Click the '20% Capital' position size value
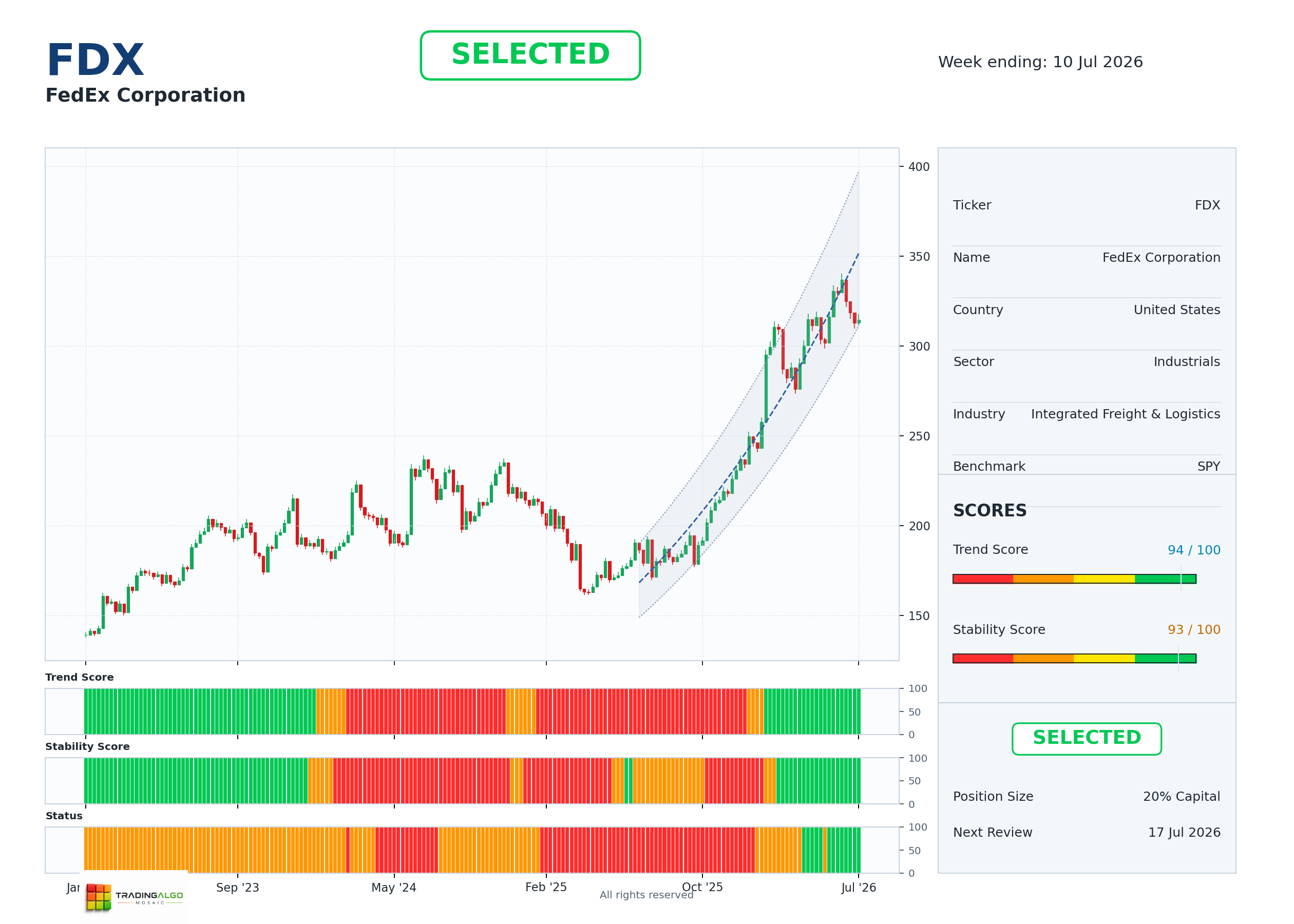1294x924 pixels. [1182, 797]
